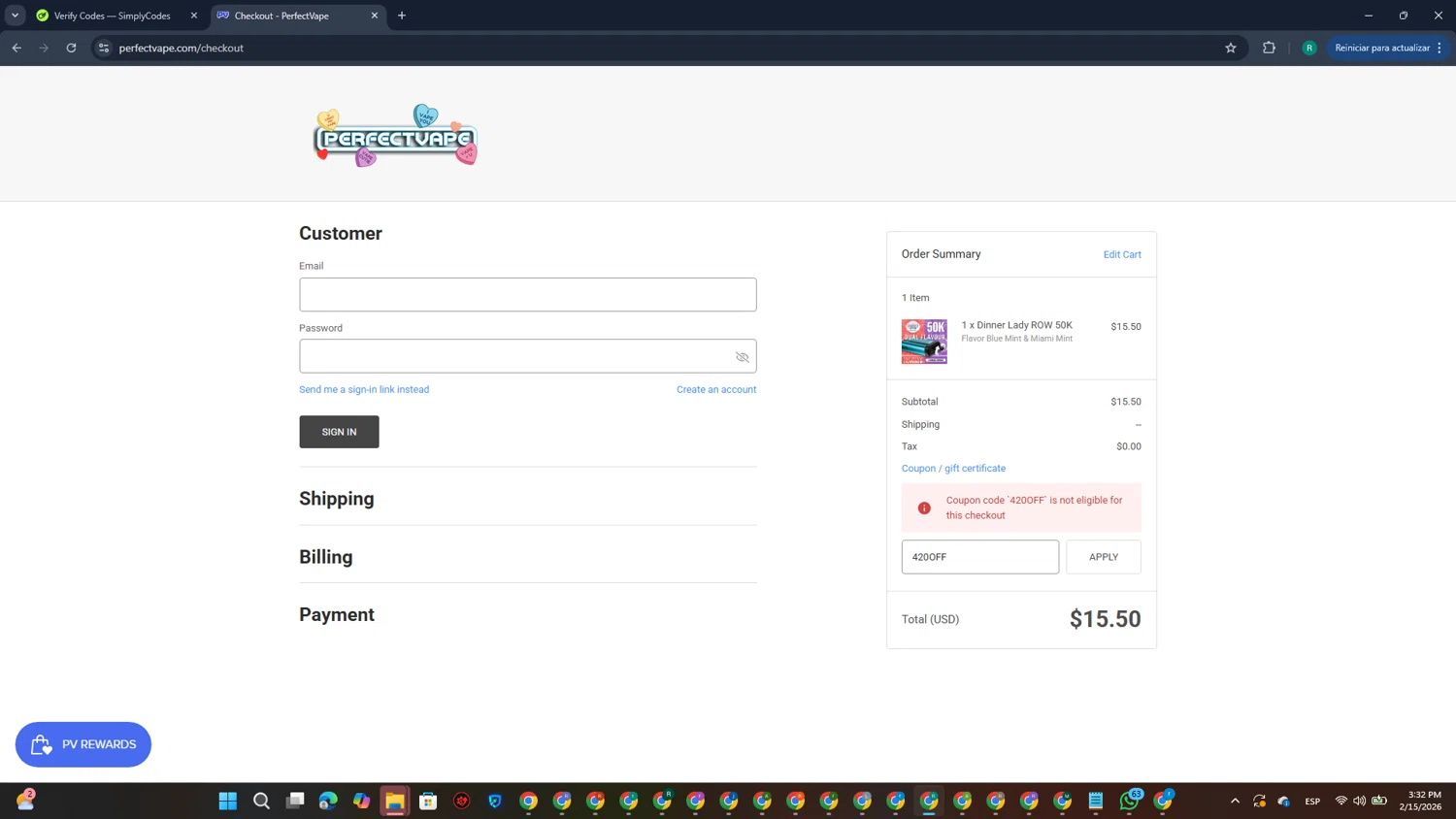
Task: Go back to the previous page
Action: click(17, 48)
